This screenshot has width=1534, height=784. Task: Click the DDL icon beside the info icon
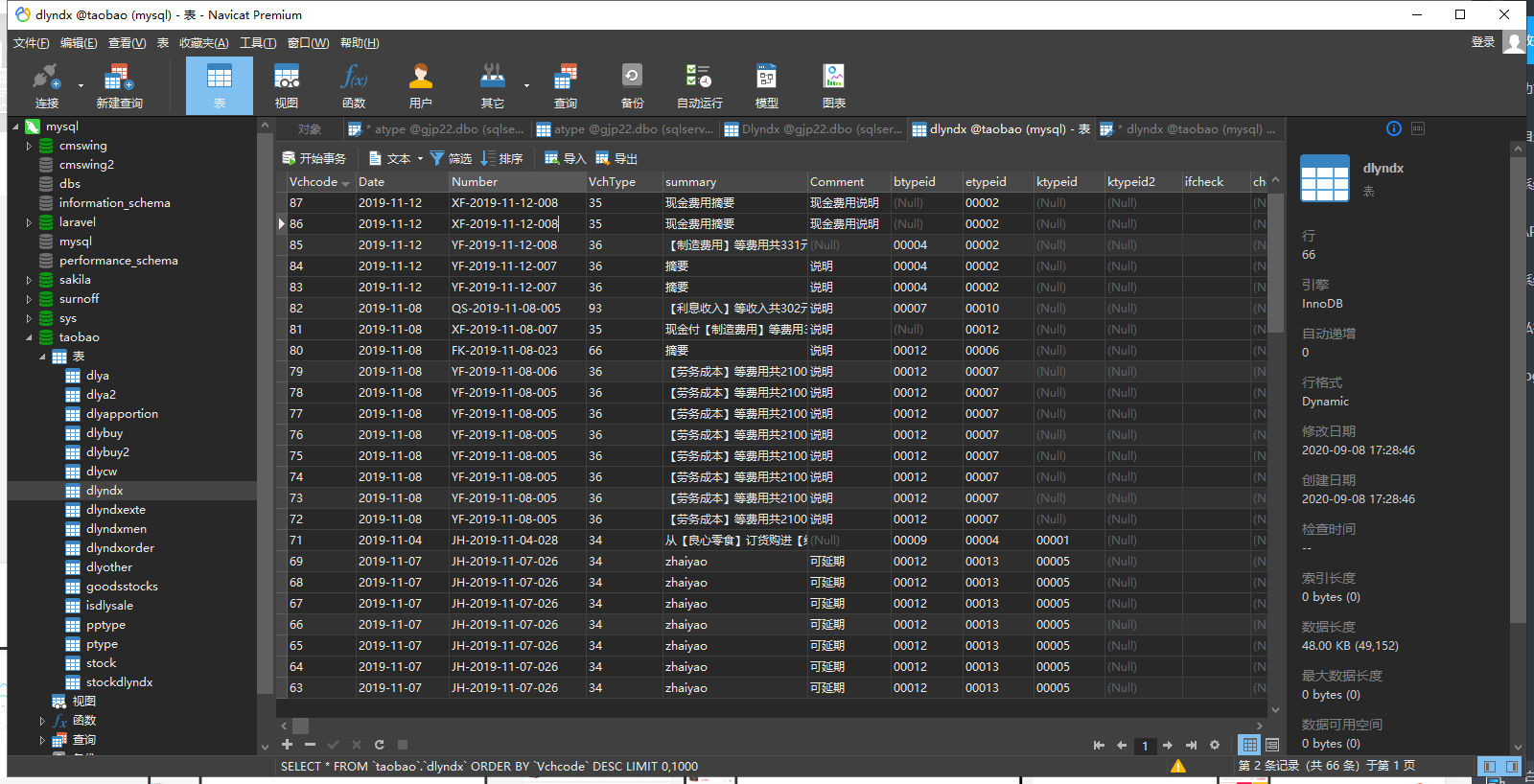coord(1418,128)
